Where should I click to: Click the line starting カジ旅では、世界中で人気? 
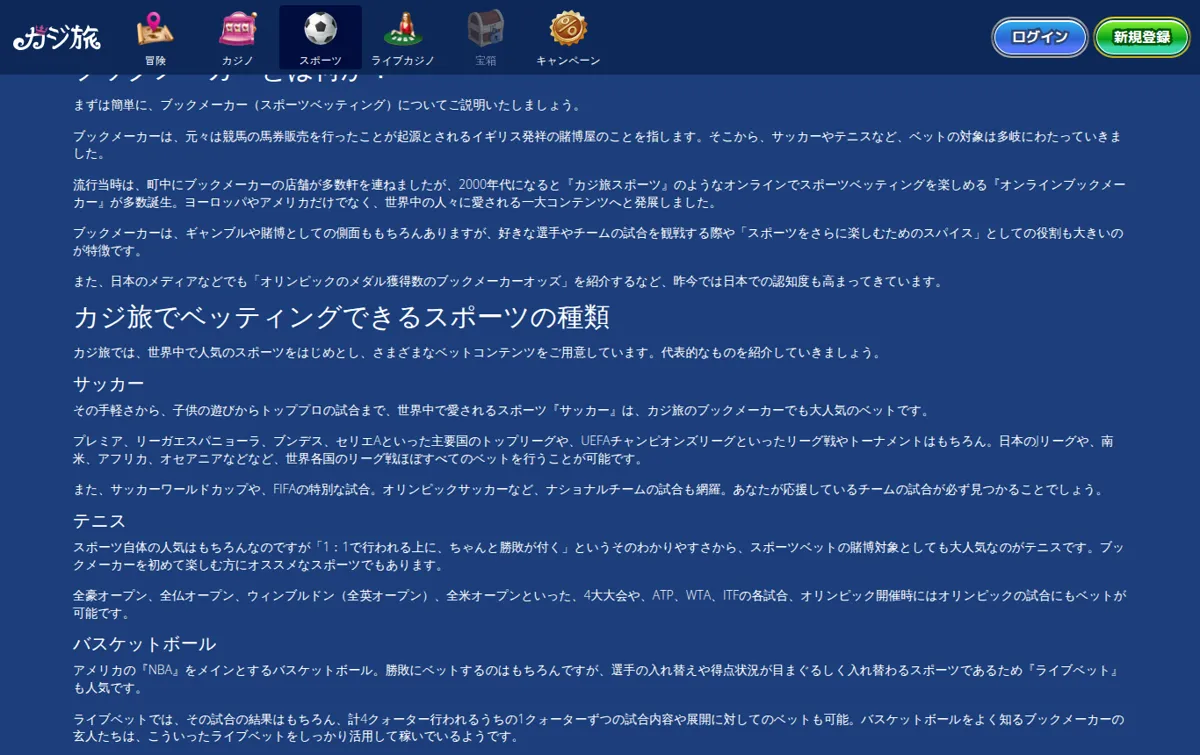pyautogui.click(x=477, y=353)
